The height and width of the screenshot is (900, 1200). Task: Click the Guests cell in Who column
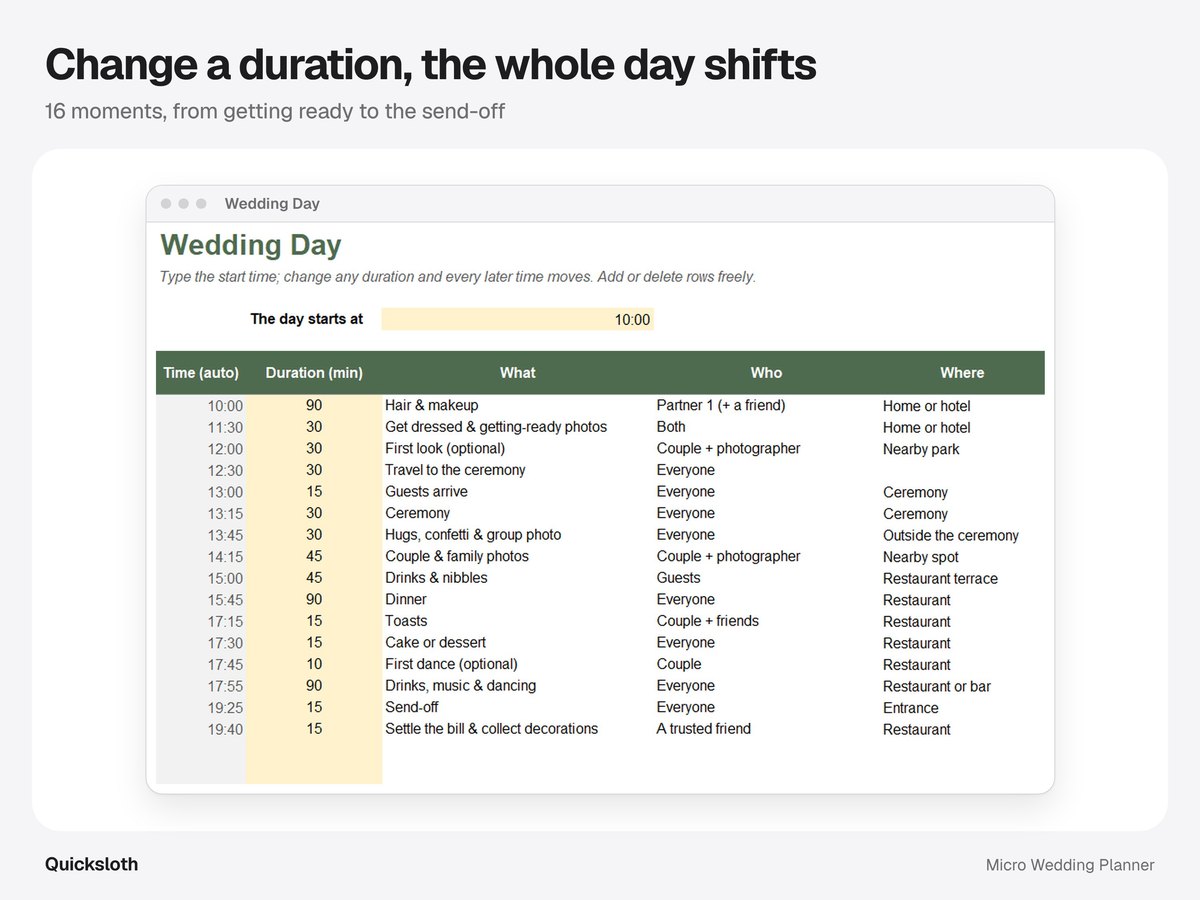(679, 578)
